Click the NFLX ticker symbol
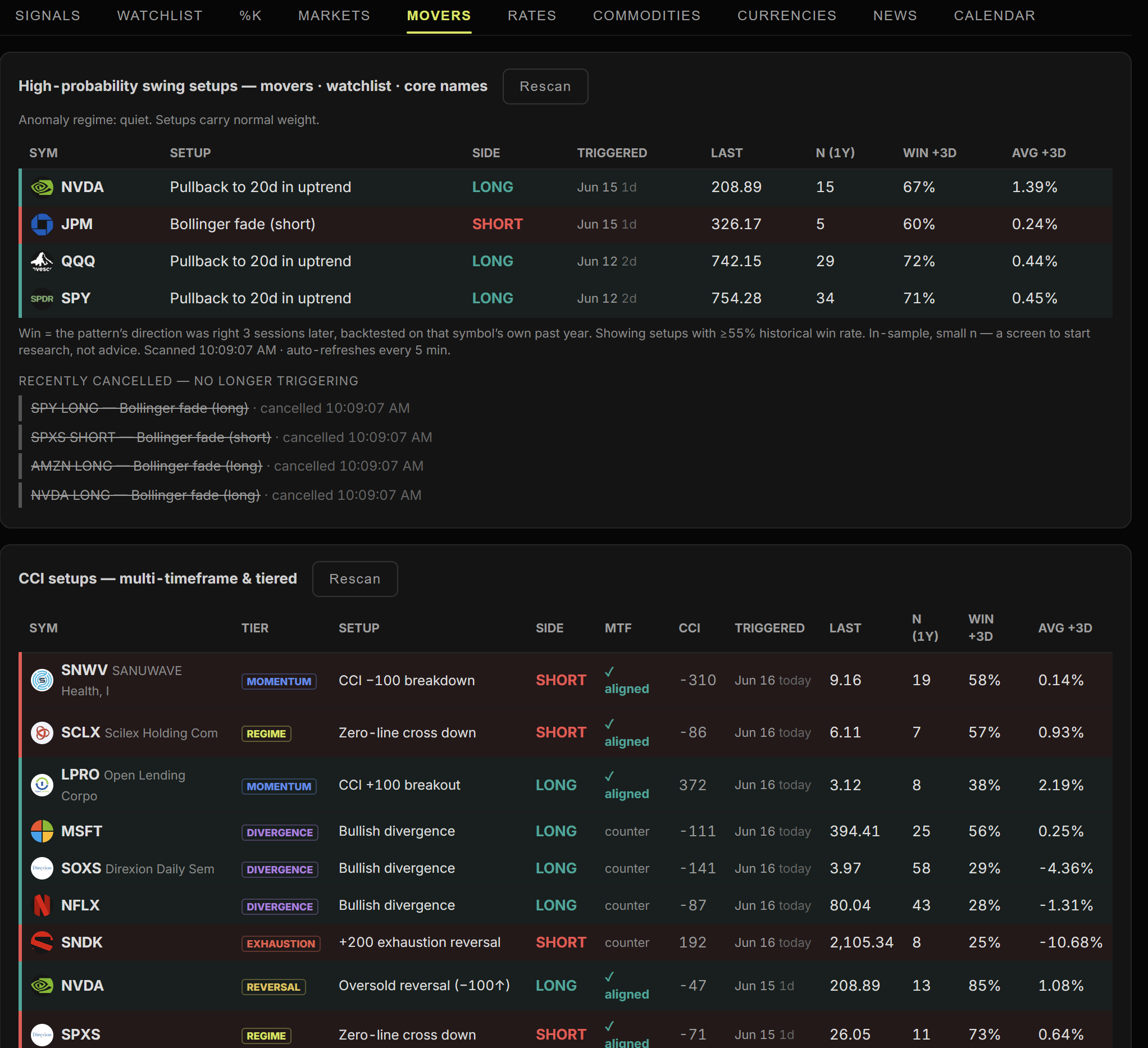Screen dimensions: 1148x1048 pos(80,905)
